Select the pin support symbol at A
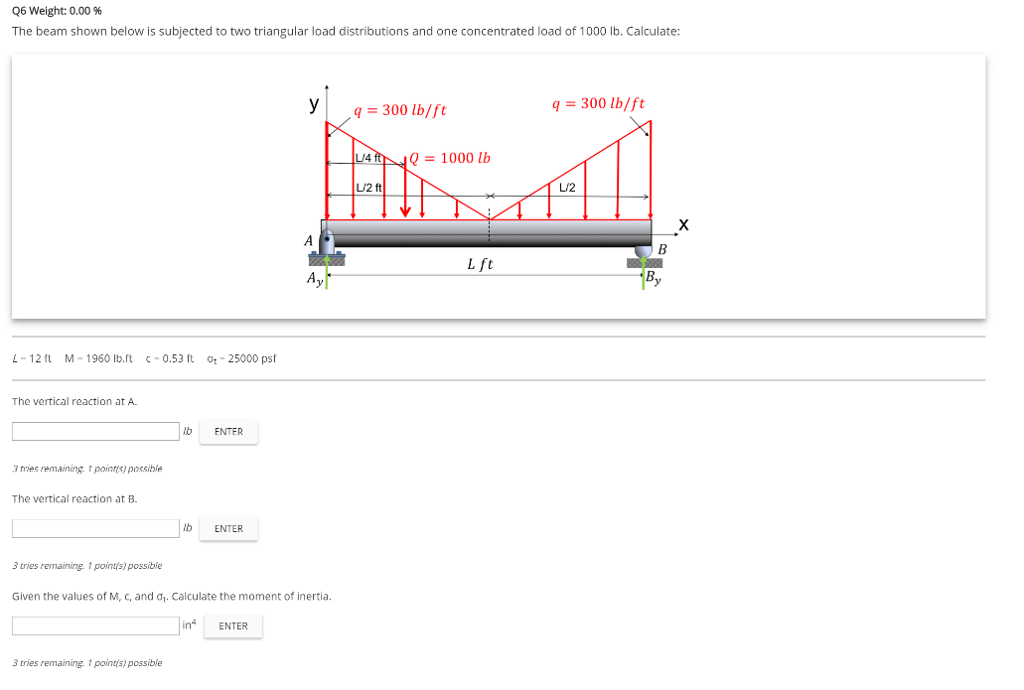 pos(325,250)
